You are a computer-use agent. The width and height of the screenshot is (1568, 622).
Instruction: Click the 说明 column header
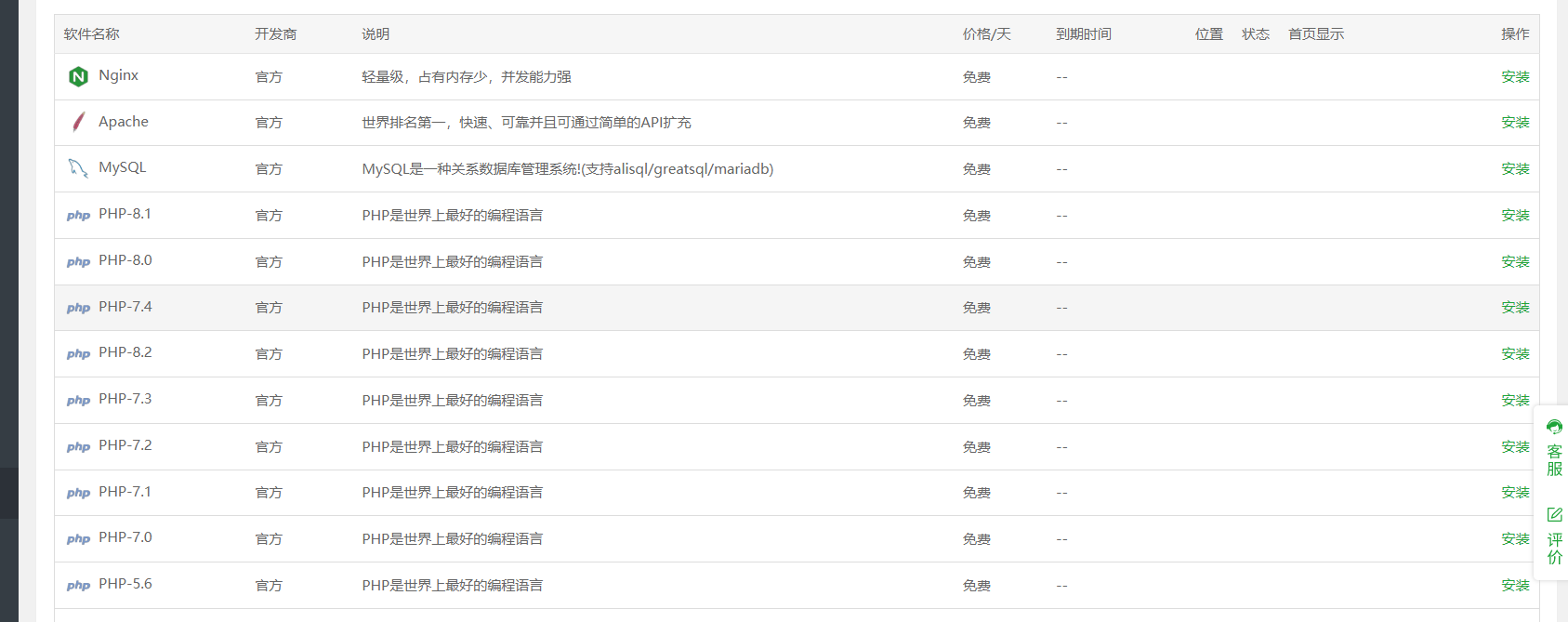[x=376, y=34]
